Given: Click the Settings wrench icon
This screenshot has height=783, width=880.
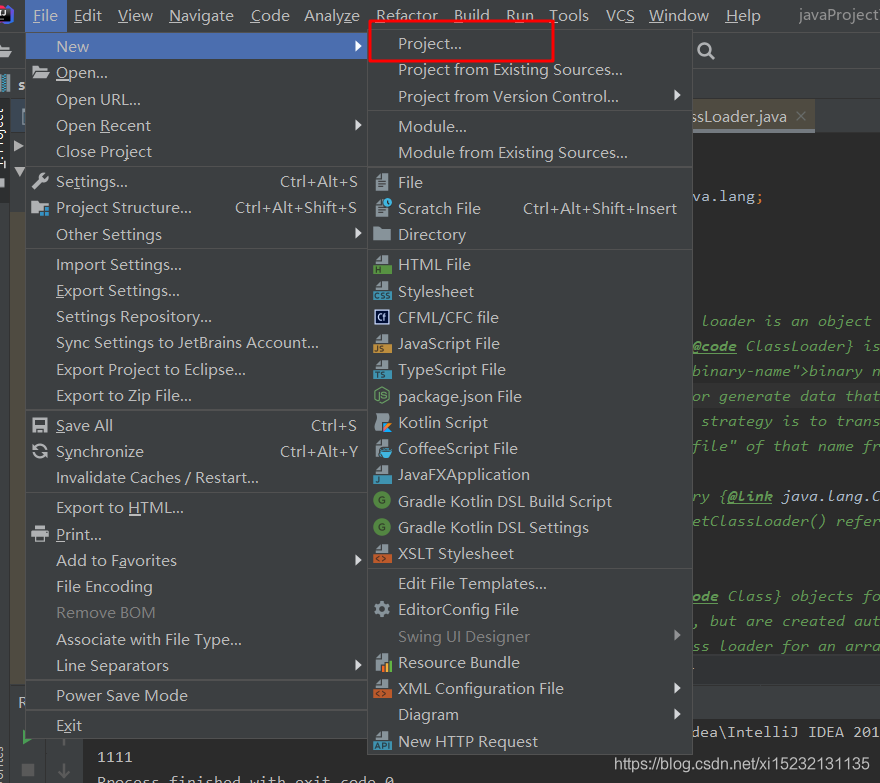Looking at the screenshot, I should pyautogui.click(x=40, y=181).
